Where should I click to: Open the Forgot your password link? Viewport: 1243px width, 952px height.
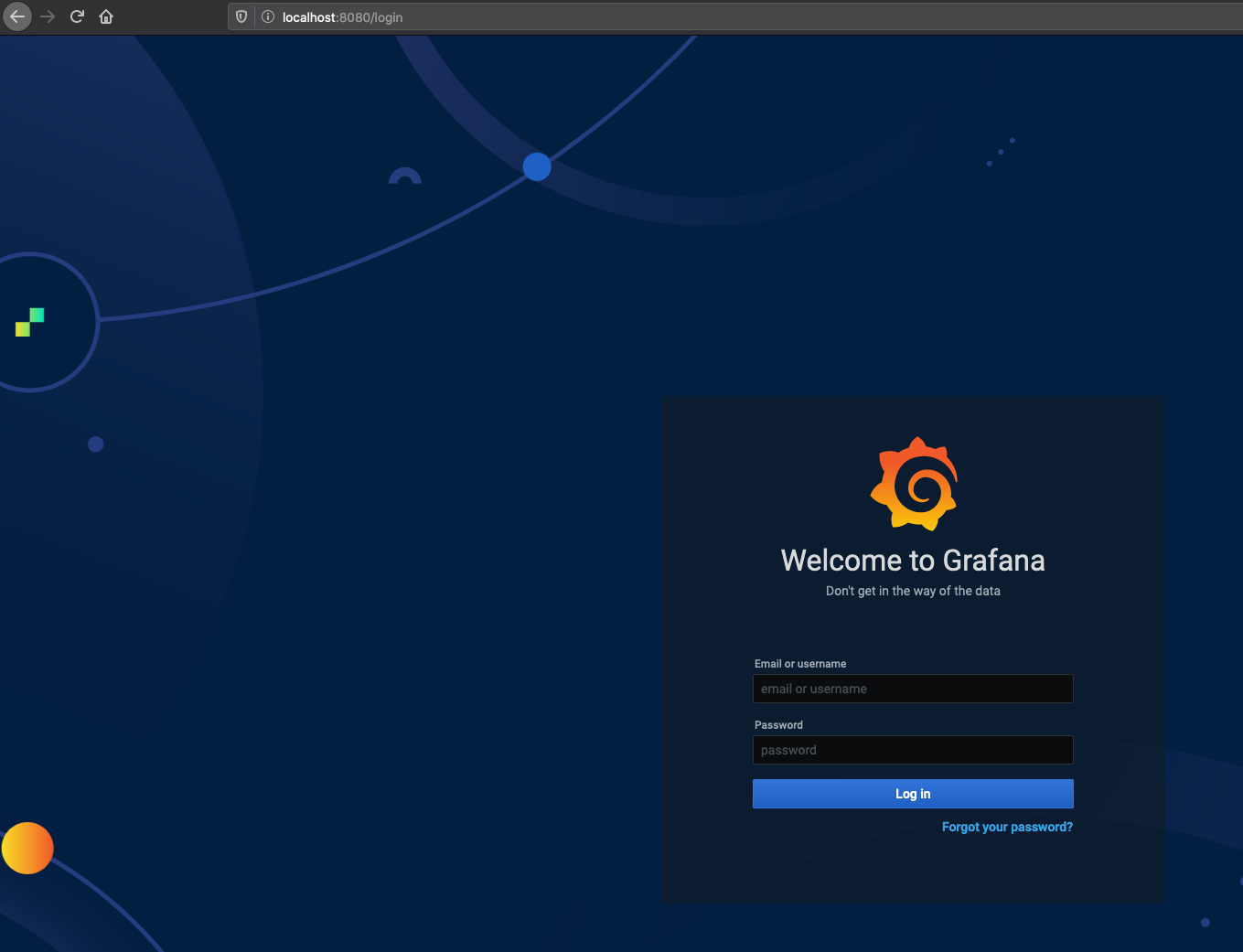(x=1007, y=827)
